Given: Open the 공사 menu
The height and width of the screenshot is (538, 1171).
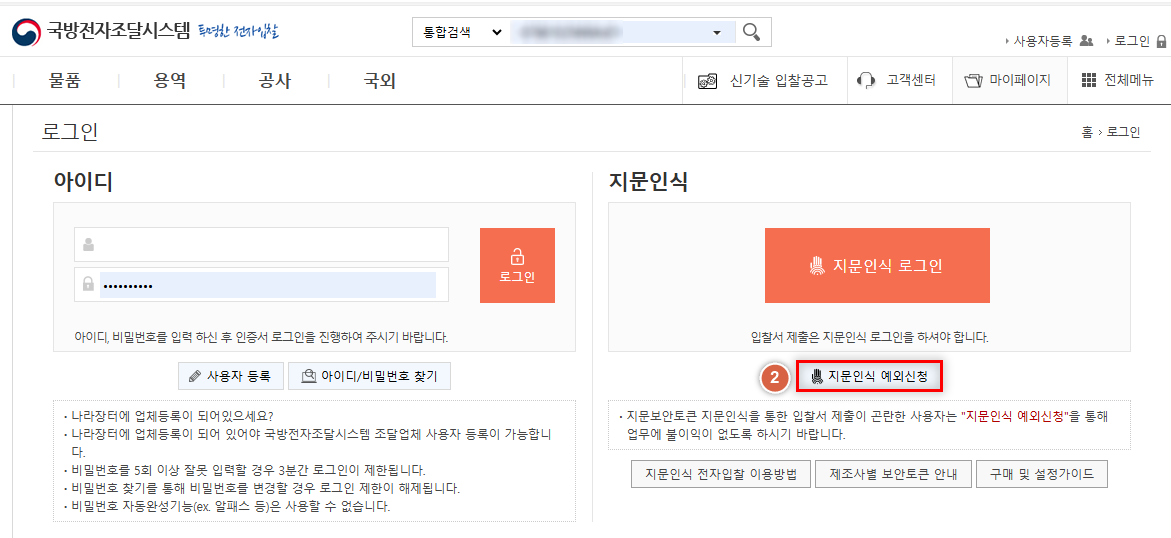Looking at the screenshot, I should (x=274, y=81).
